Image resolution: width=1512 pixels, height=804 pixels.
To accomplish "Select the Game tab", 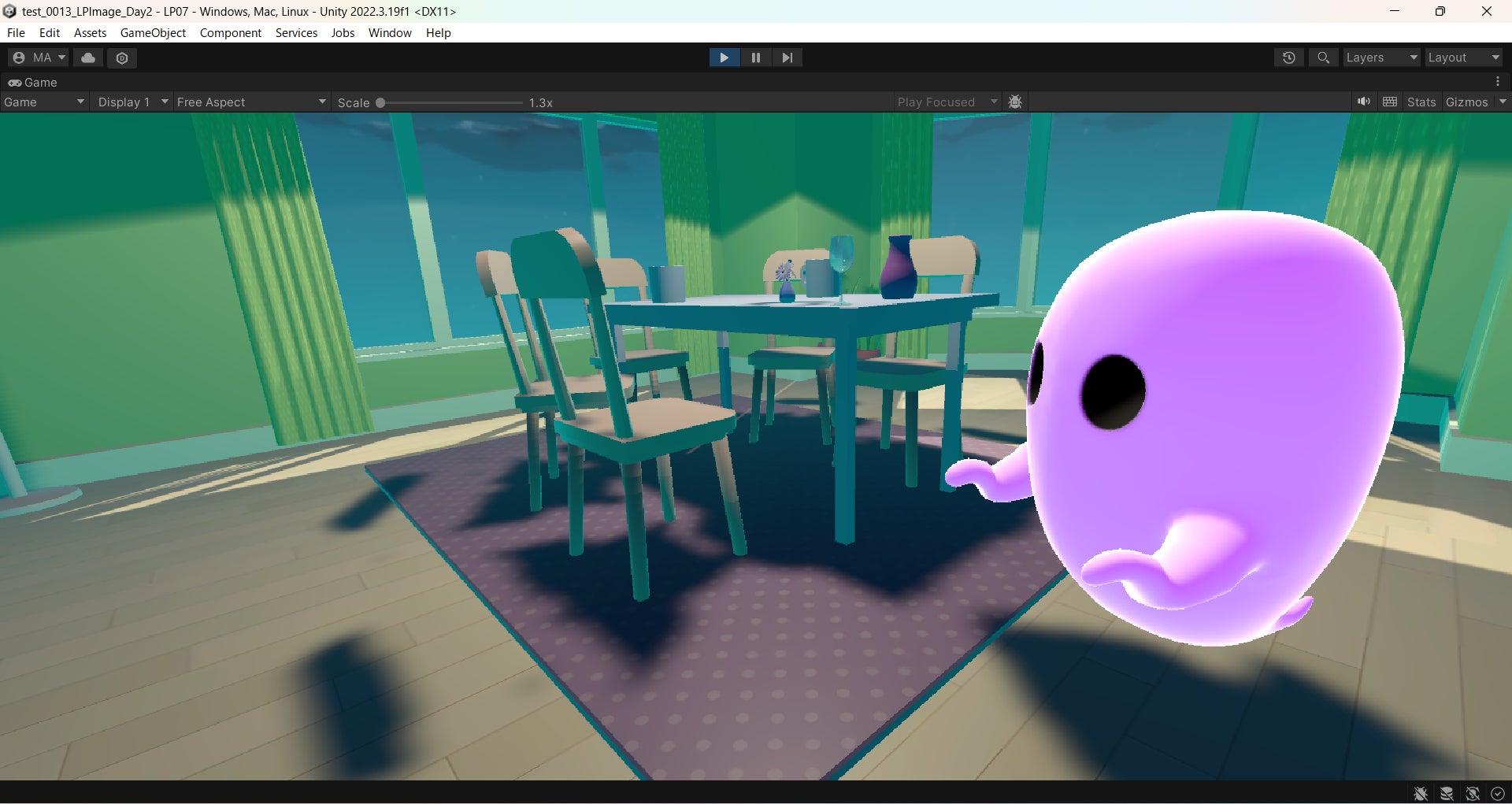I will click(x=33, y=82).
